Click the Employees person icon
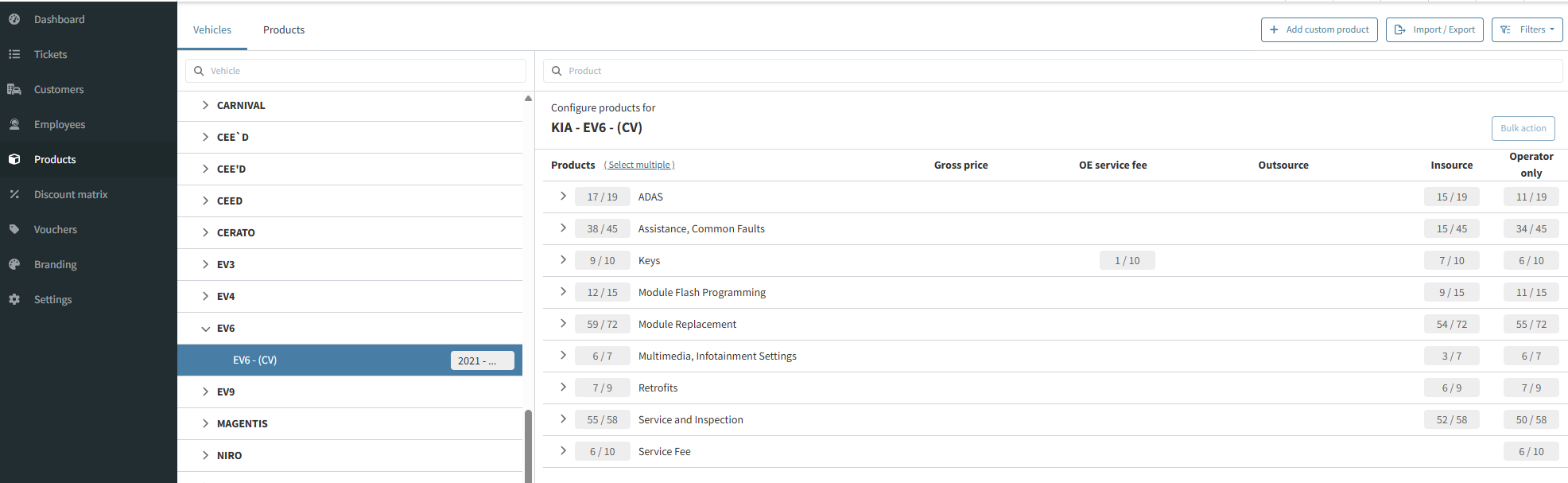This screenshot has width=1568, height=483. click(14, 124)
